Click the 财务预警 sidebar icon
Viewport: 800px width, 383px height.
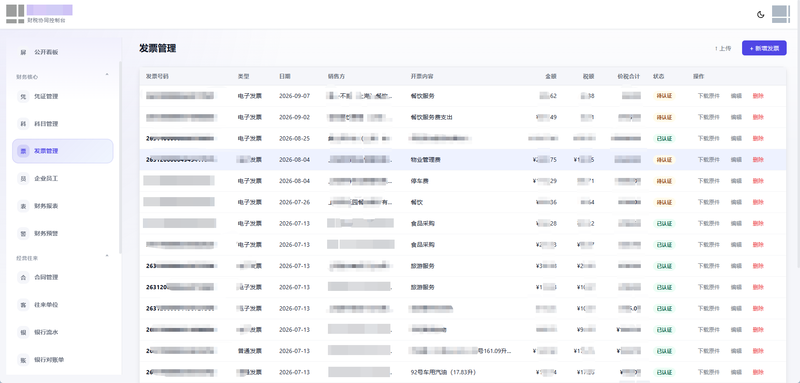22,234
